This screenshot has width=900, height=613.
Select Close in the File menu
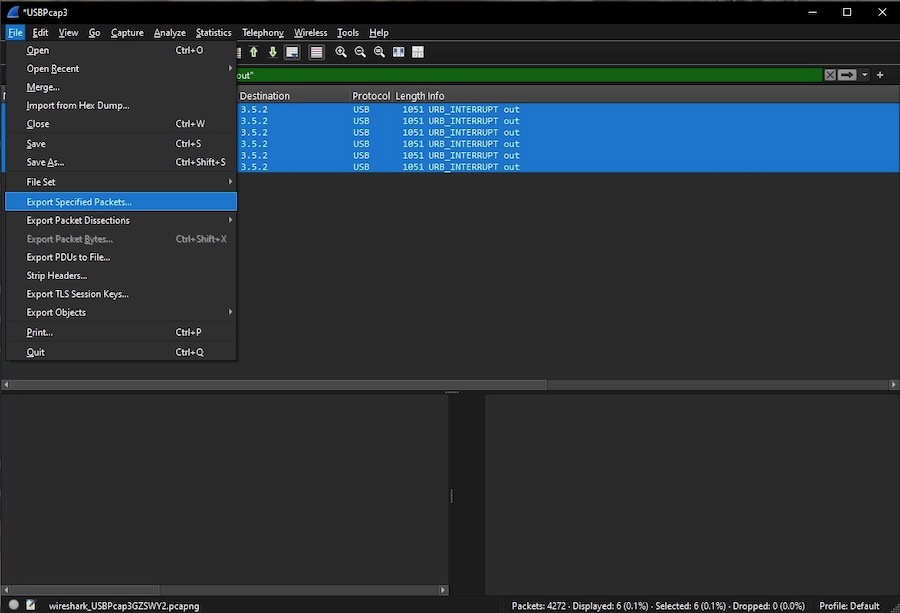click(121, 123)
